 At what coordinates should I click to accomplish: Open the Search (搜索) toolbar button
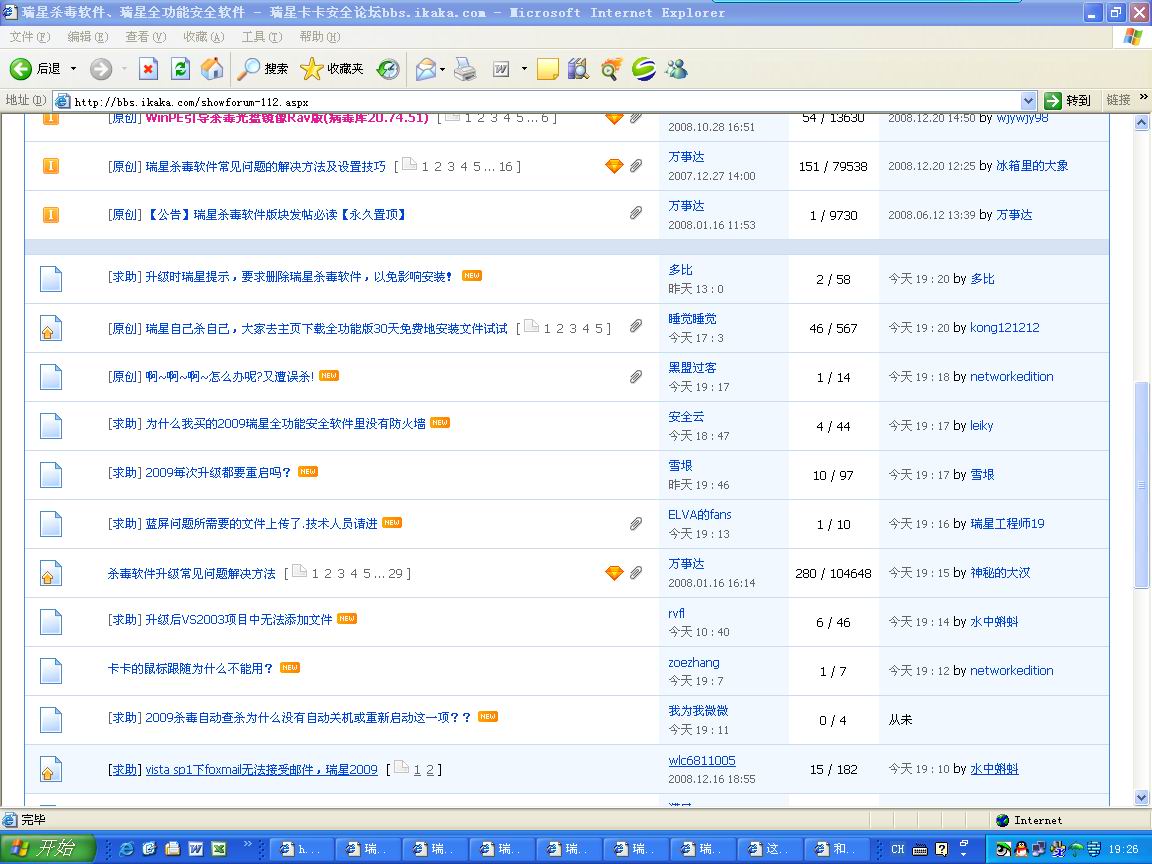[x=264, y=69]
